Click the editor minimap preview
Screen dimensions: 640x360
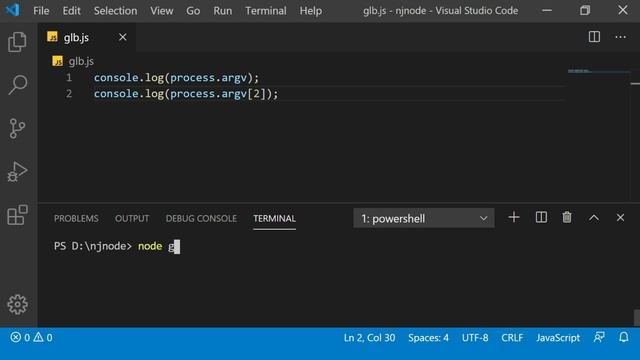pos(598,71)
